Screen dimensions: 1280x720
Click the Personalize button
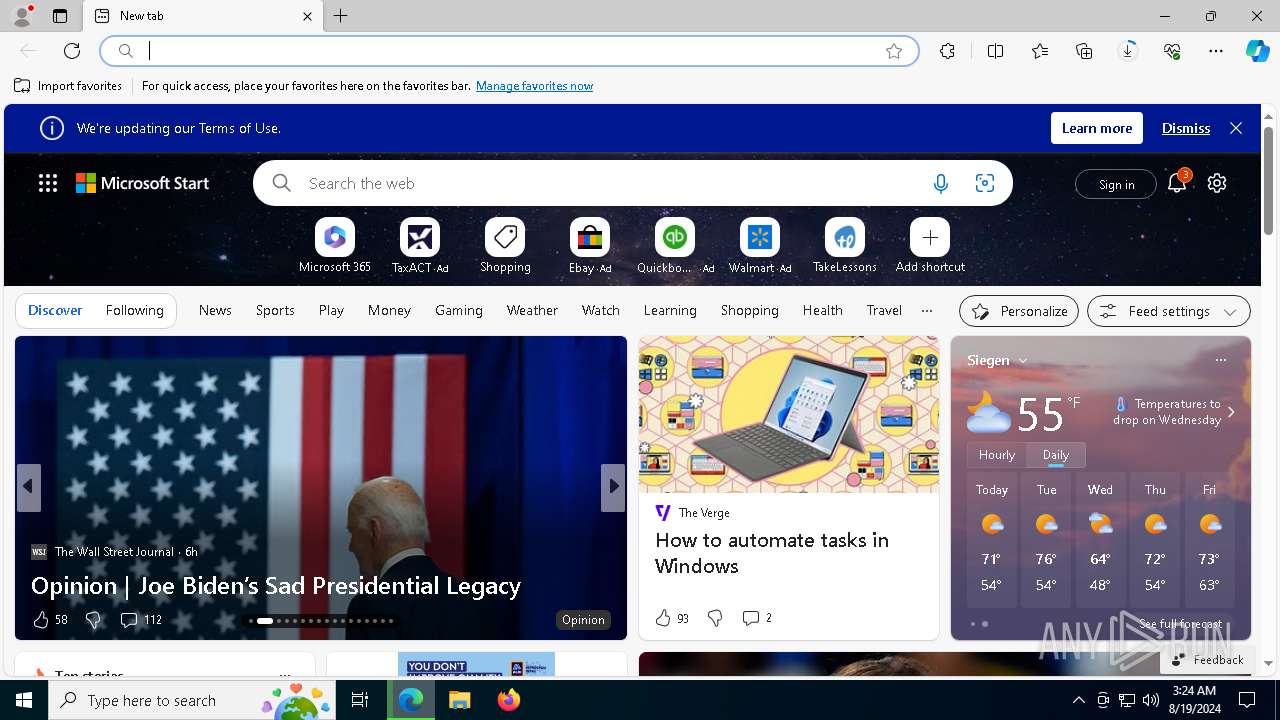[1019, 311]
